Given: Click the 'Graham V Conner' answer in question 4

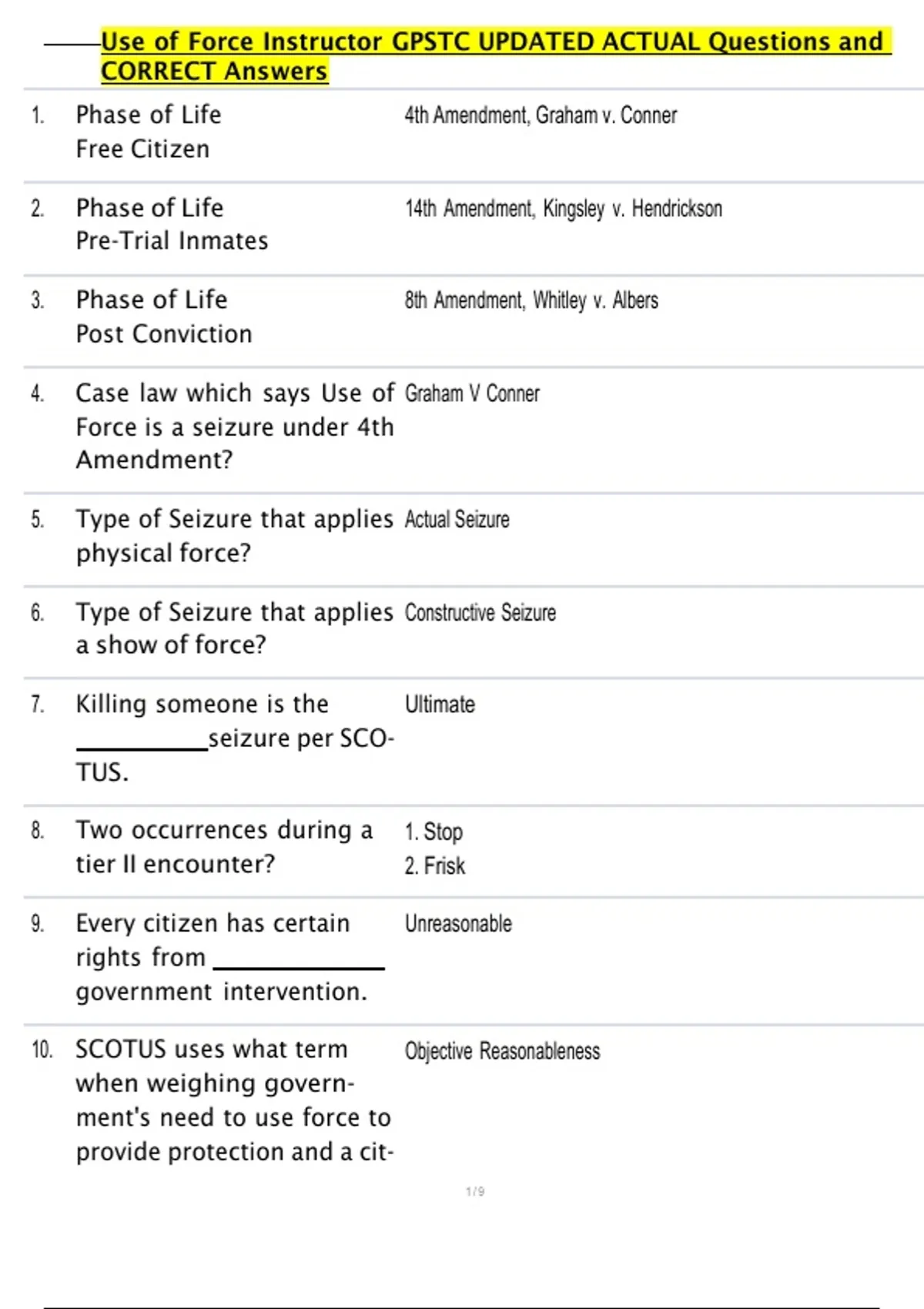Looking at the screenshot, I should [x=472, y=393].
